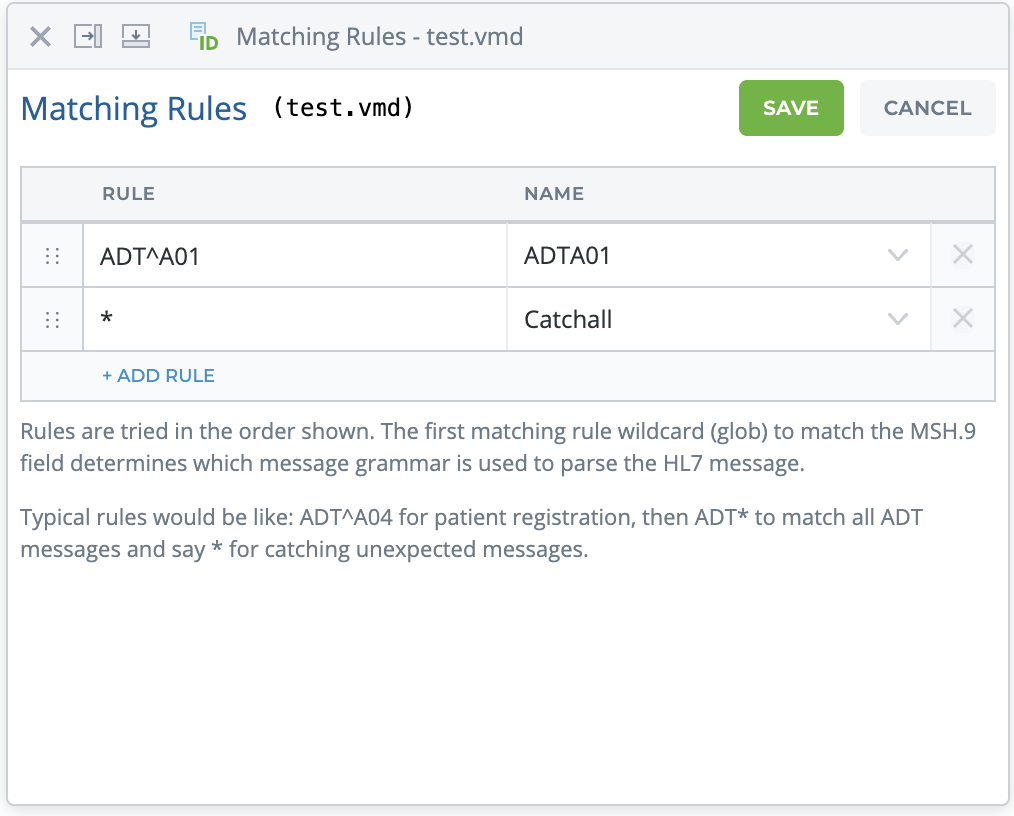The image size is (1014, 816).
Task: Click the RULE column header
Action: click(128, 194)
